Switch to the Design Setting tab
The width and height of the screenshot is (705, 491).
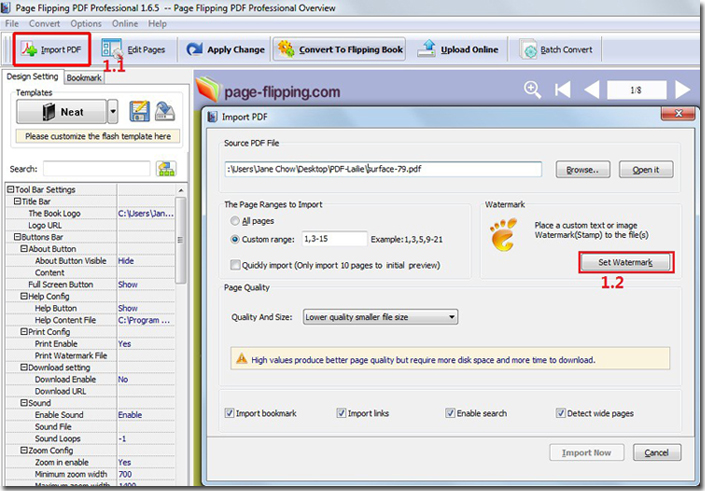(x=32, y=76)
